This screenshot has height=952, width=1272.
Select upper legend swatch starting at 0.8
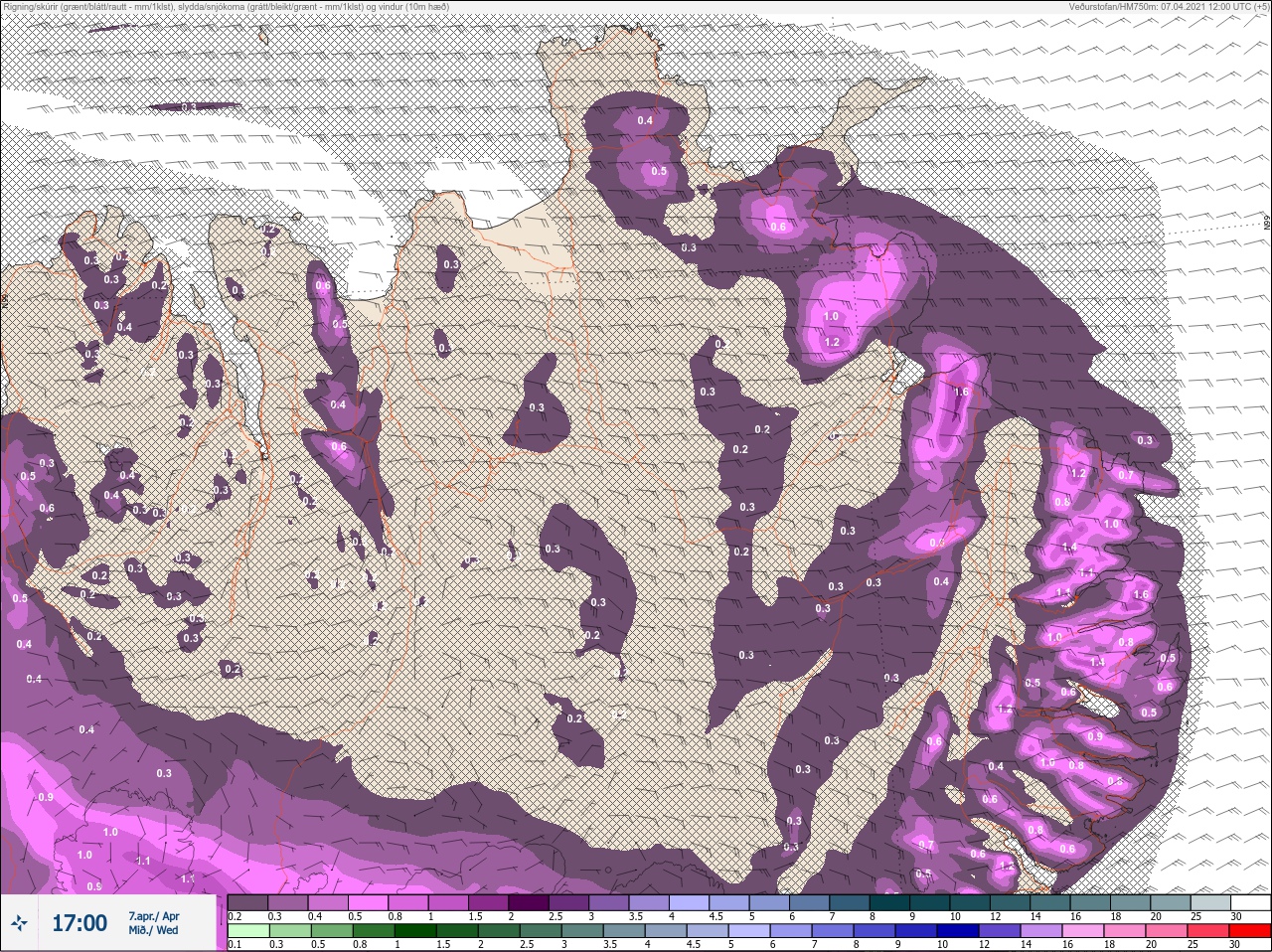[x=409, y=903]
